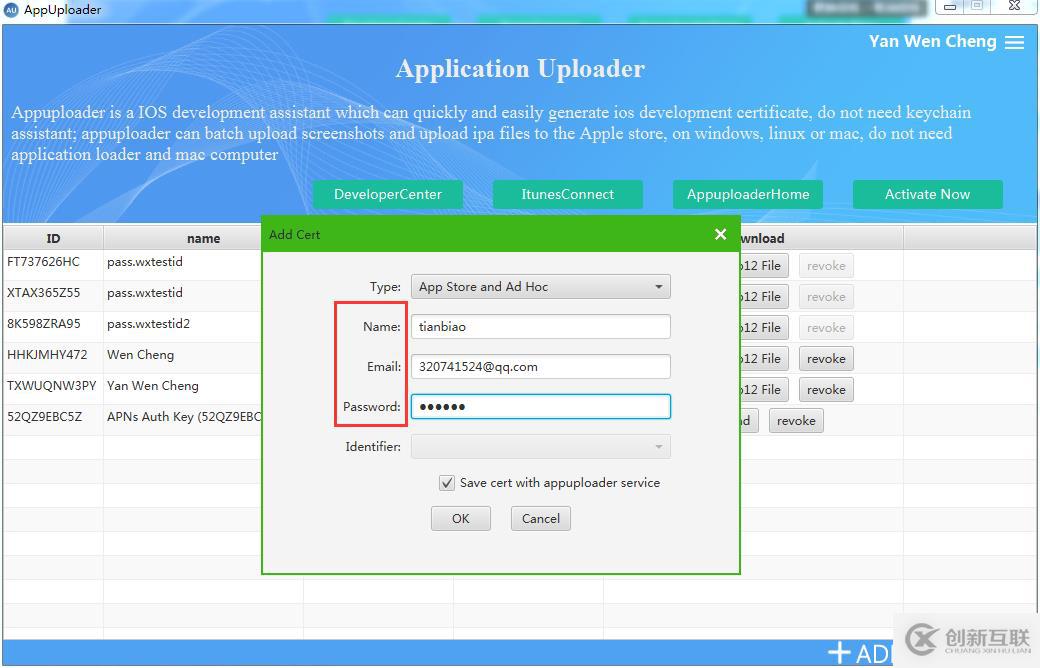Click name cell pass.wxtestid2
The image size is (1040, 668).
pyautogui.click(x=149, y=324)
